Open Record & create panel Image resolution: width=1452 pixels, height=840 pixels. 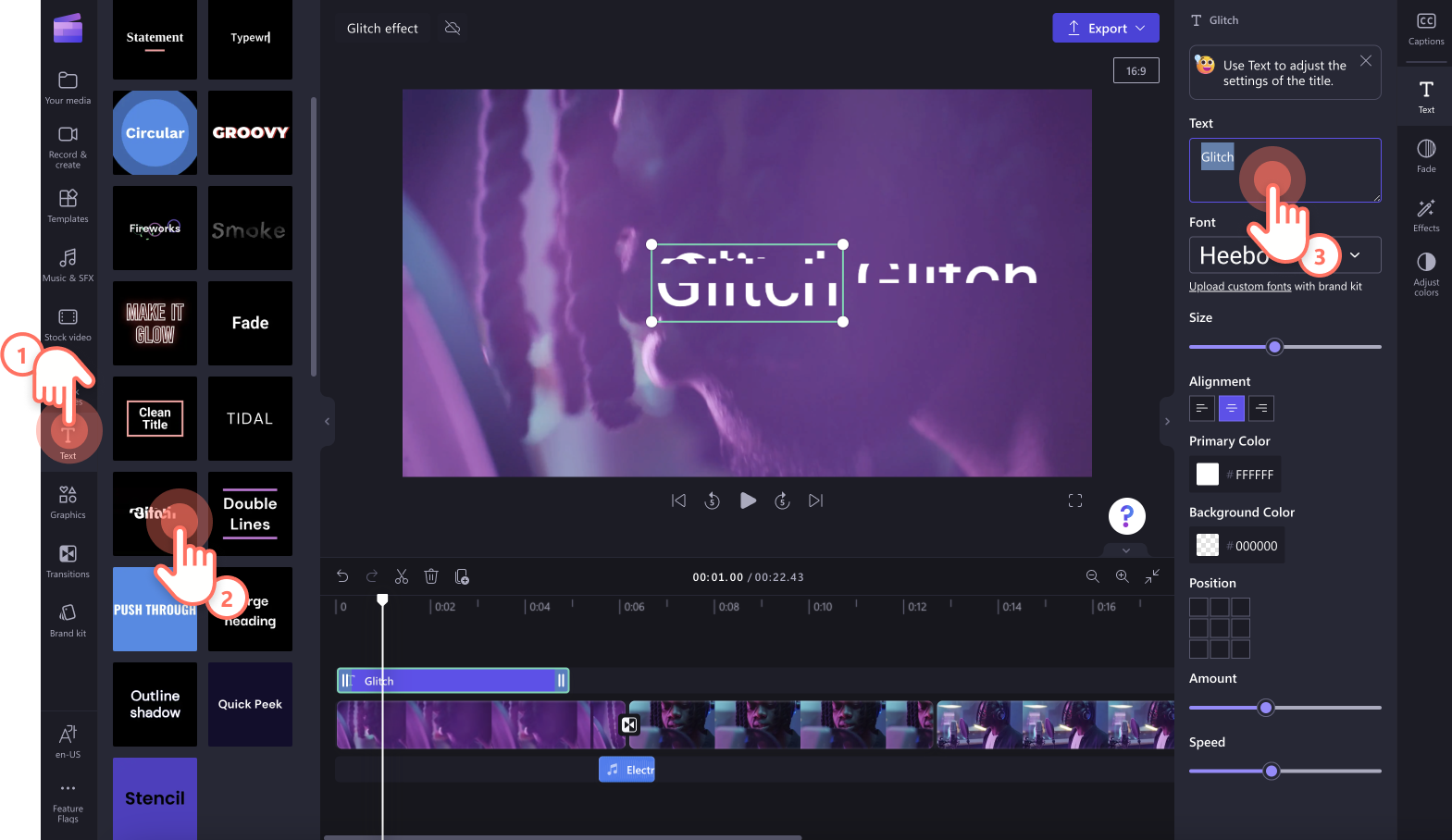click(x=68, y=147)
